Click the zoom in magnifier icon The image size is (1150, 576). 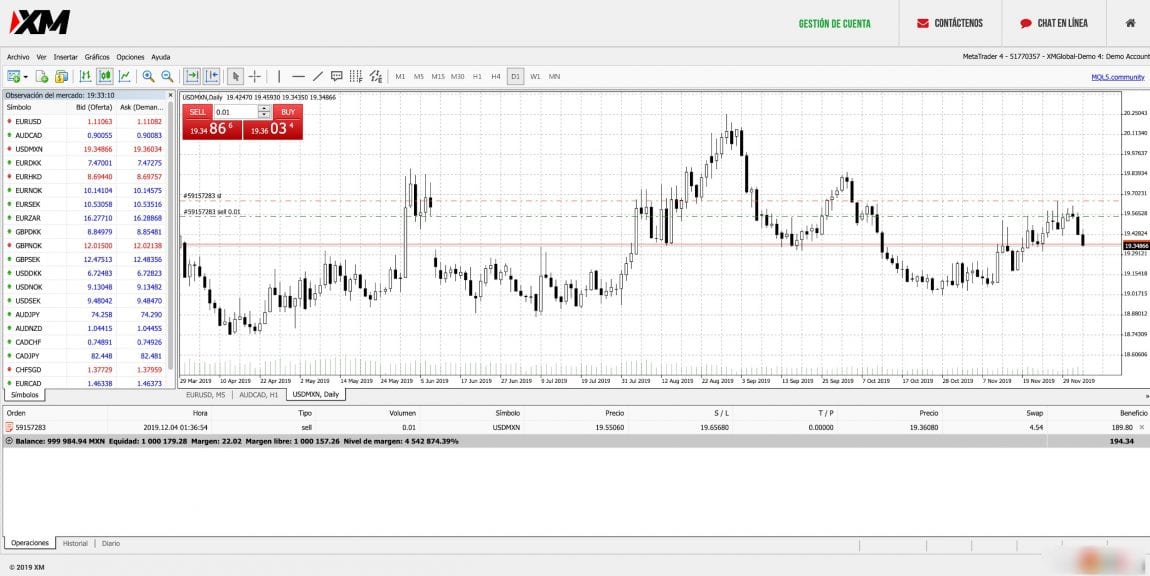click(x=148, y=76)
